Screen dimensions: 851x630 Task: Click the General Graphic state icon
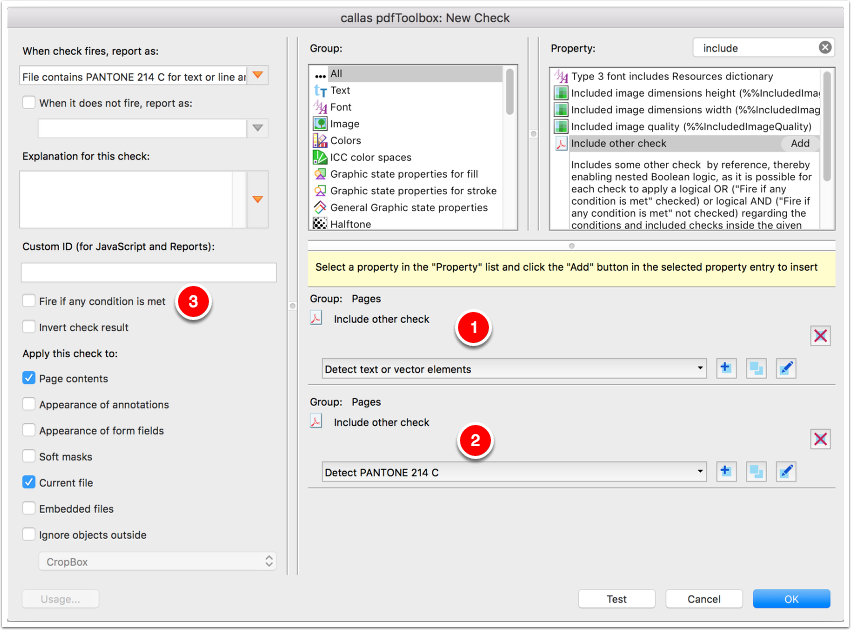(320, 207)
